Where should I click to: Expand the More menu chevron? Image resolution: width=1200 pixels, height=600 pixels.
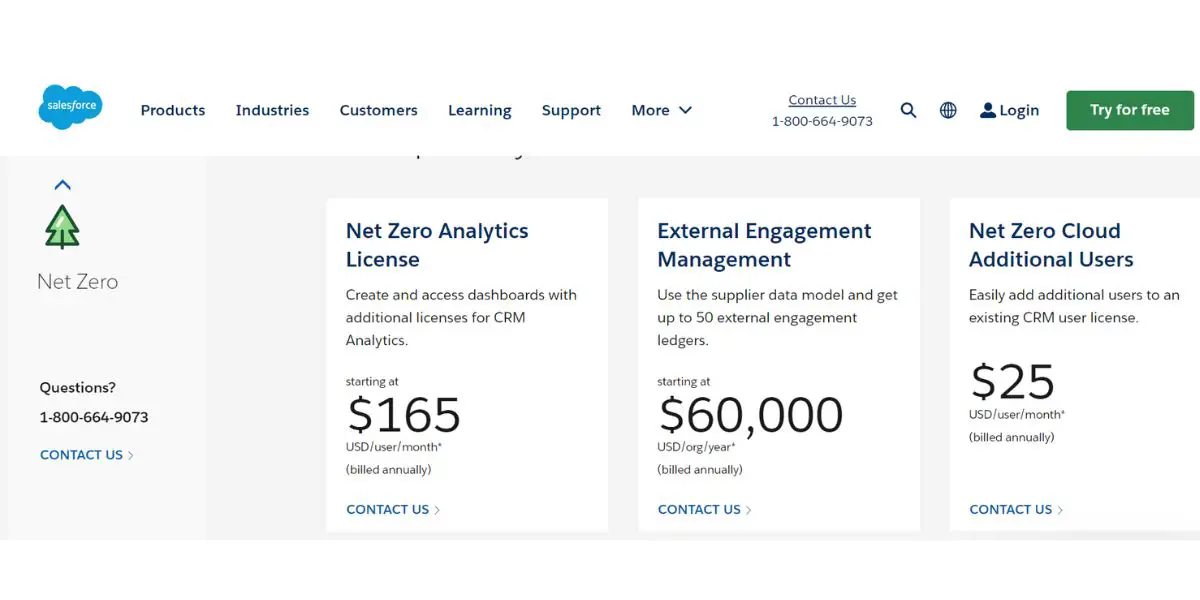click(685, 110)
